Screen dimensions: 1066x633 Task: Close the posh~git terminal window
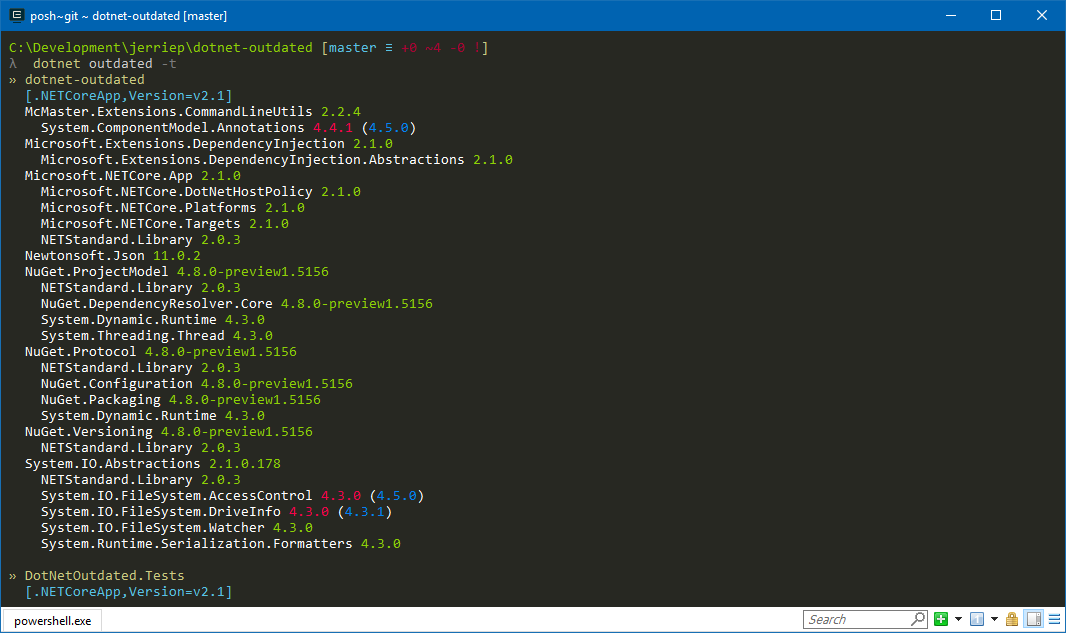pyautogui.click(x=1042, y=15)
